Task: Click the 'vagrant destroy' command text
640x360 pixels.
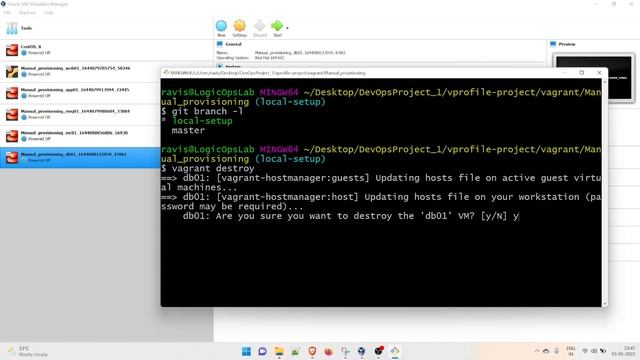Action: (x=213, y=168)
